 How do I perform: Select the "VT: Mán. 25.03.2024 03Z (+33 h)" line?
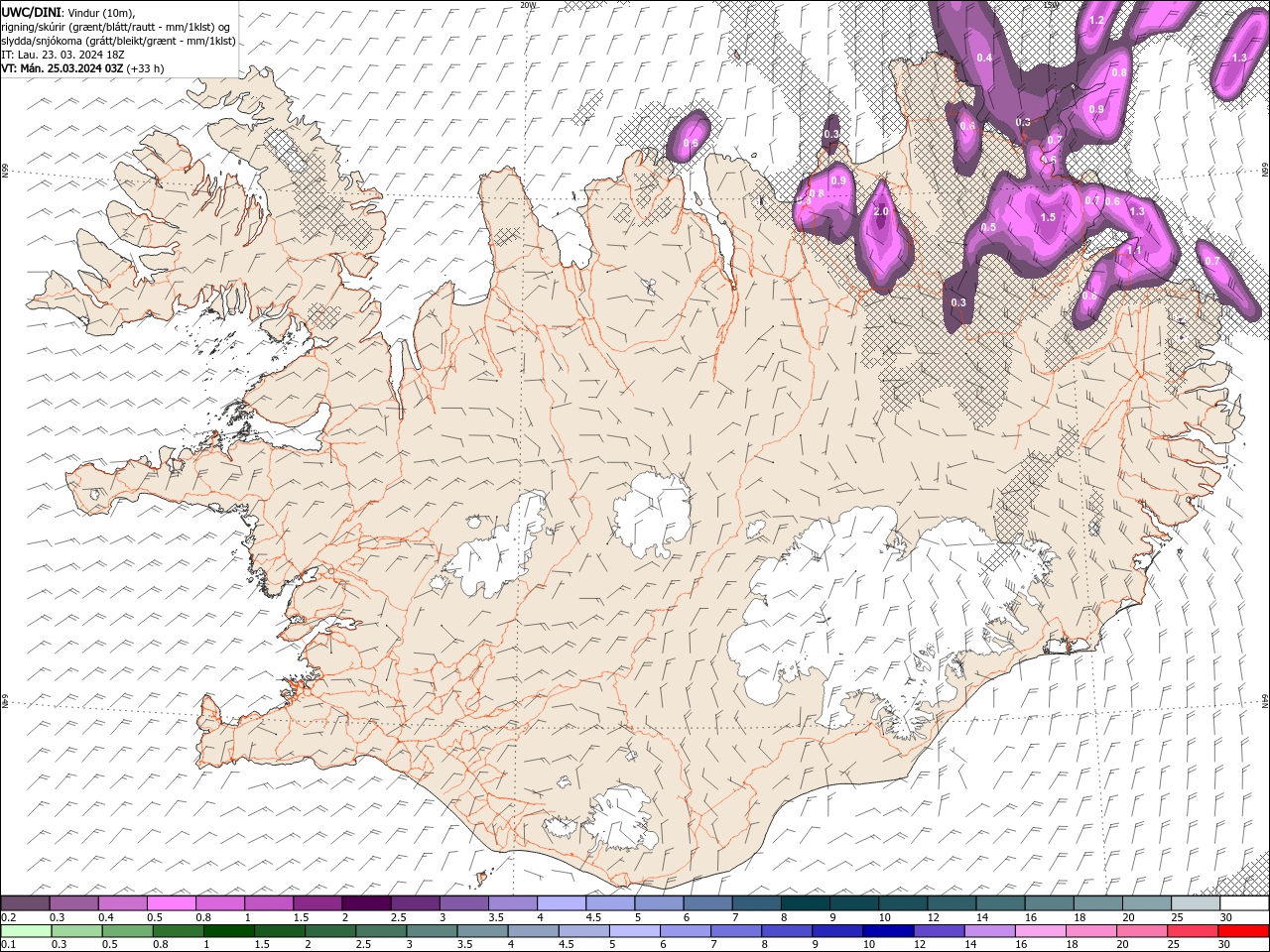(83, 68)
